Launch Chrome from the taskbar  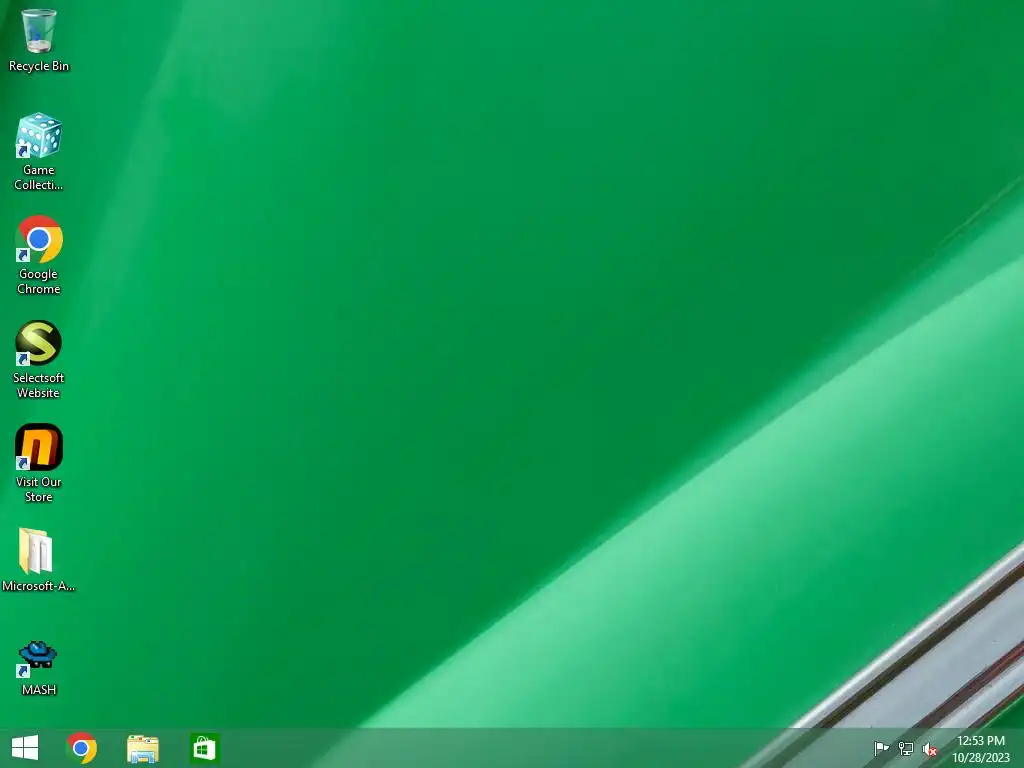tap(82, 748)
